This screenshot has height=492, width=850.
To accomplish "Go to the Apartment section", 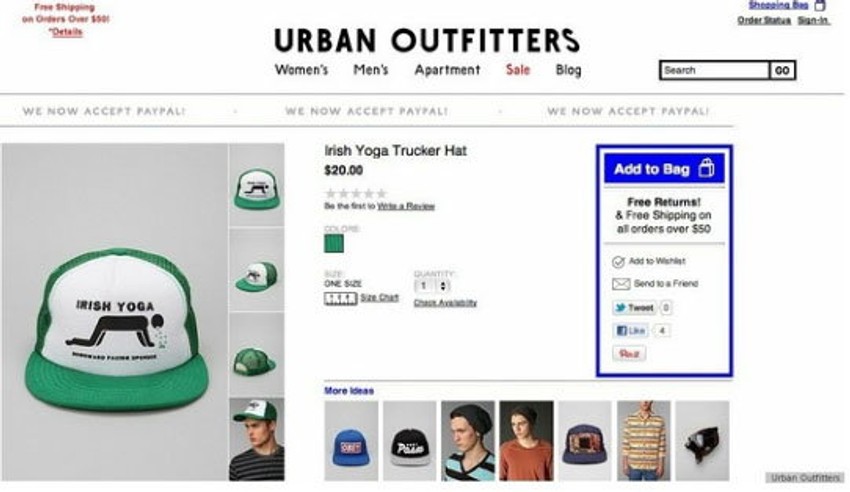I will [x=447, y=70].
